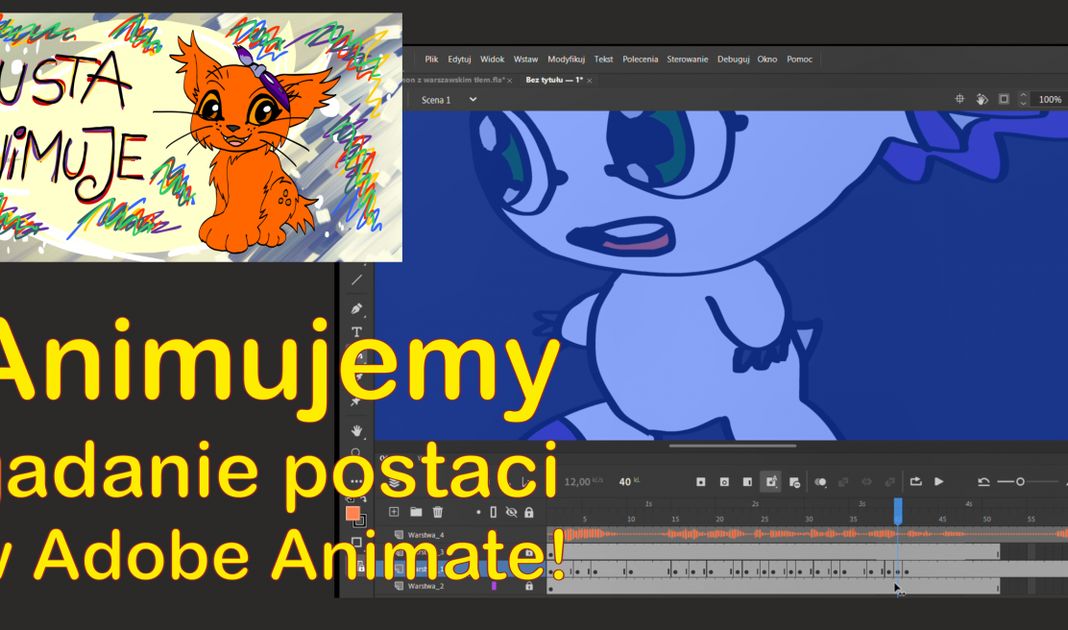Toggle show or hide all layers
Image resolution: width=1068 pixels, height=630 pixels.
click(x=511, y=512)
